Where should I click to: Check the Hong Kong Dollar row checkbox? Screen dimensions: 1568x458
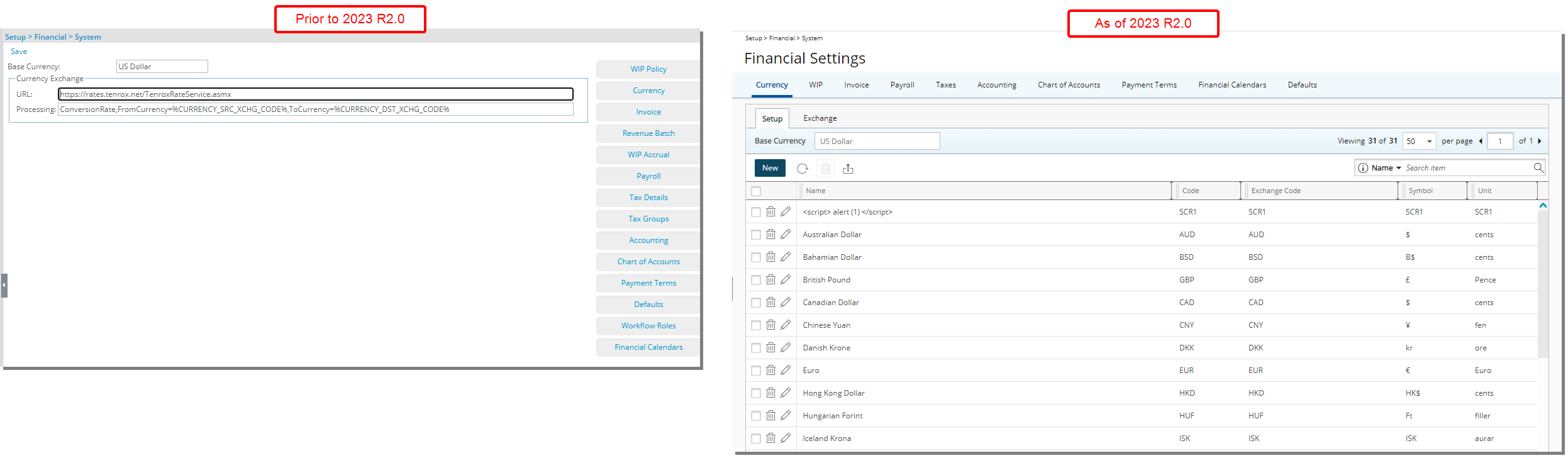[x=756, y=393]
